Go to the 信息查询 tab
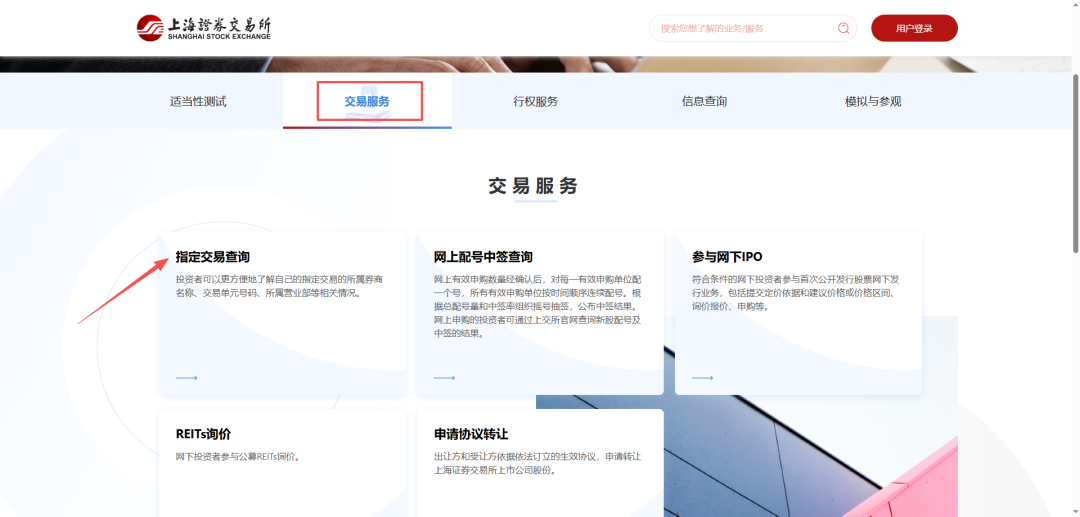This screenshot has height=517, width=1080. [x=704, y=101]
